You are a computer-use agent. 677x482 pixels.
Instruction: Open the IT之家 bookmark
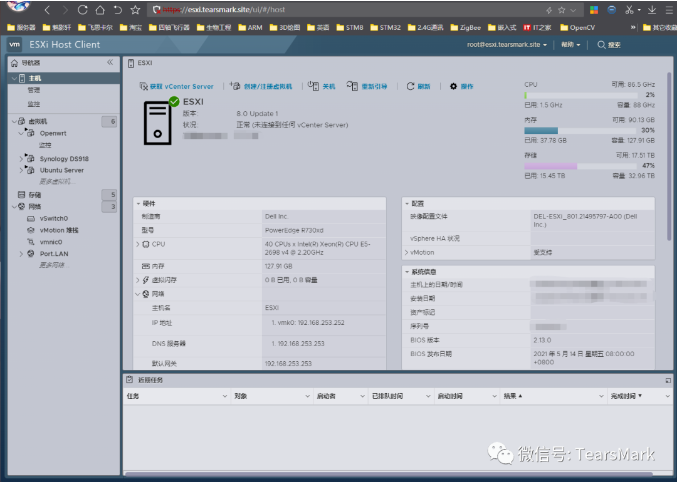pos(537,28)
